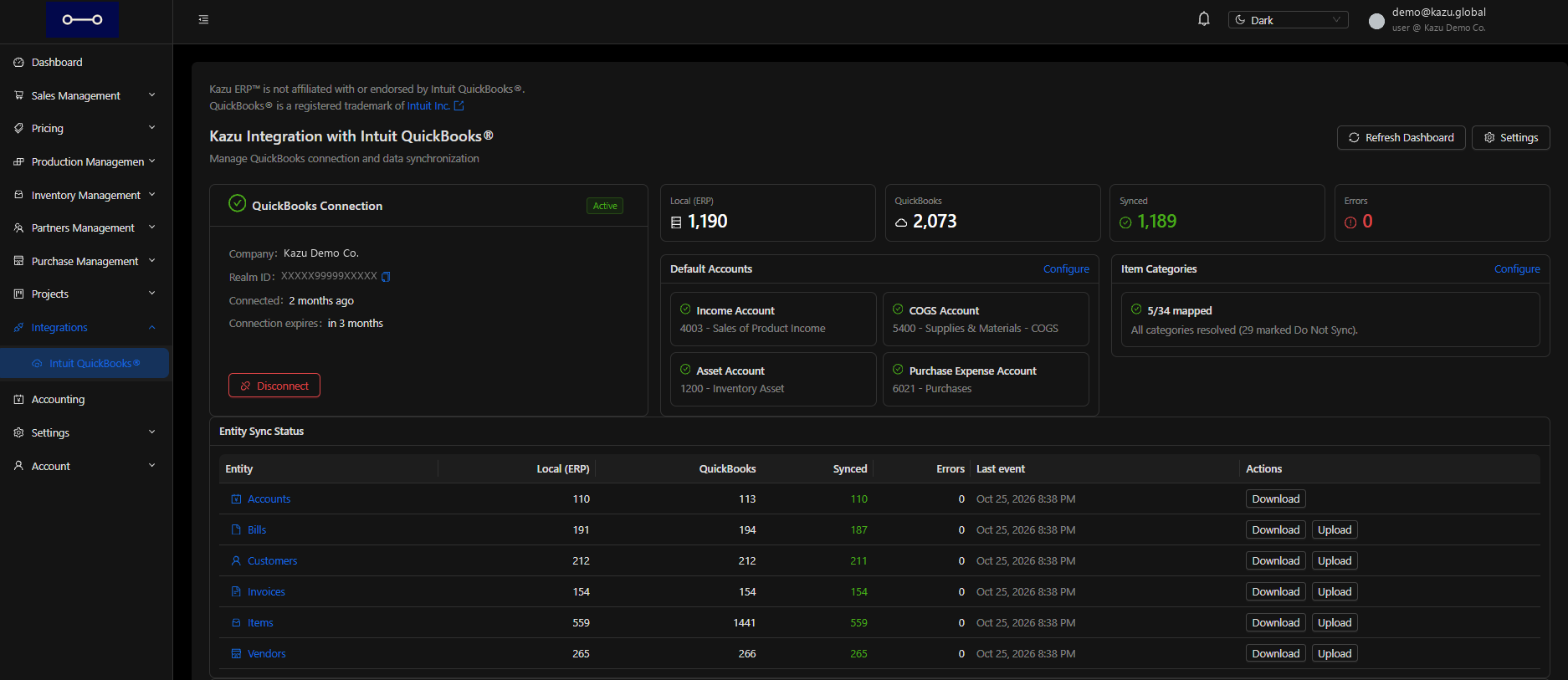Disconnect the QuickBooks connection
Image resolution: width=1568 pixels, height=680 pixels.
coord(274,386)
